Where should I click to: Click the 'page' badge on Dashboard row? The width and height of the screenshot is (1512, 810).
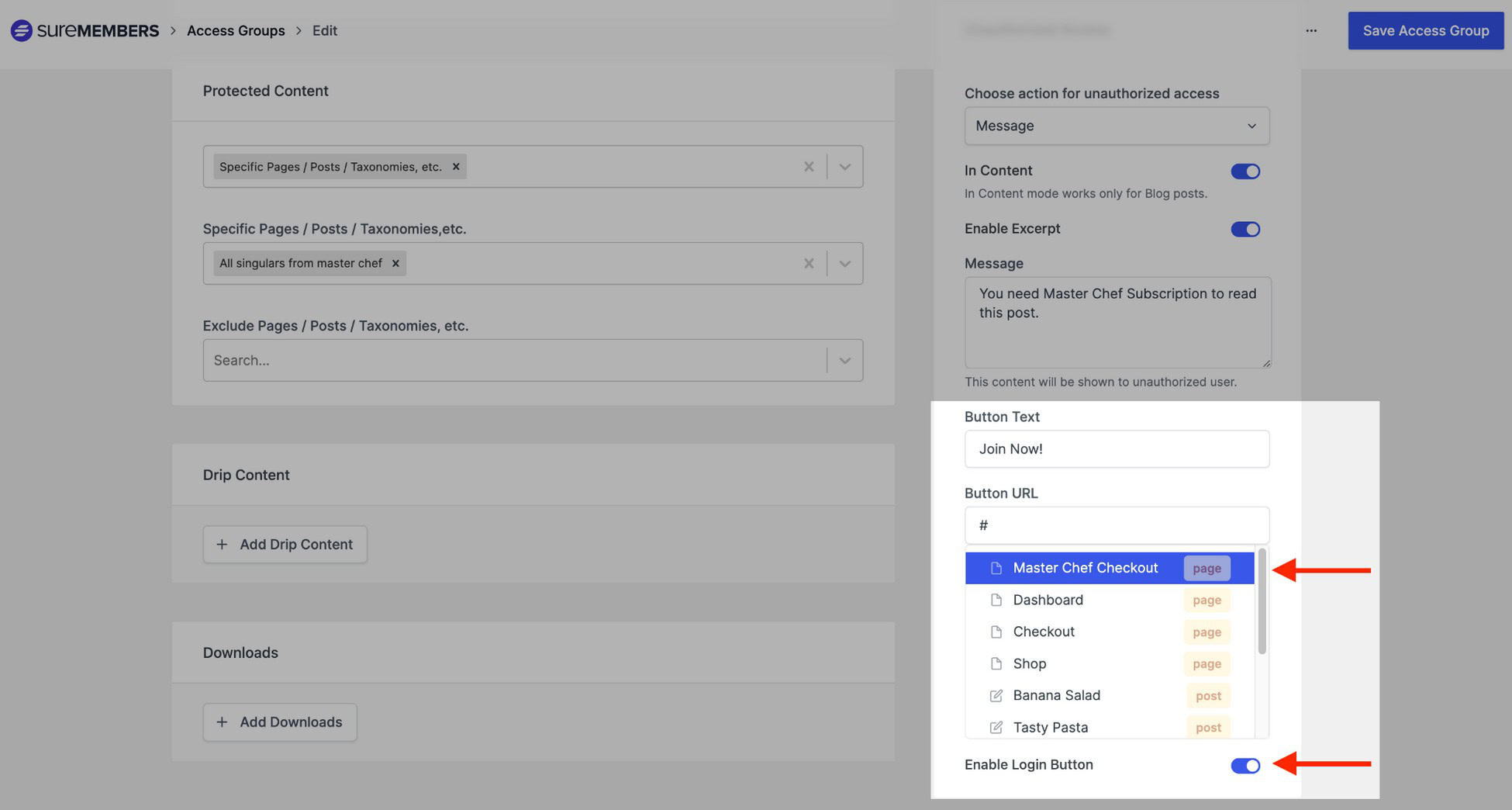point(1206,600)
